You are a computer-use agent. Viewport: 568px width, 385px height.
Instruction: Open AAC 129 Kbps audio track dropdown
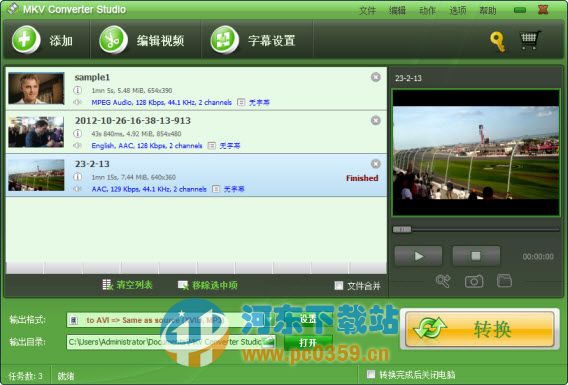tap(149, 189)
